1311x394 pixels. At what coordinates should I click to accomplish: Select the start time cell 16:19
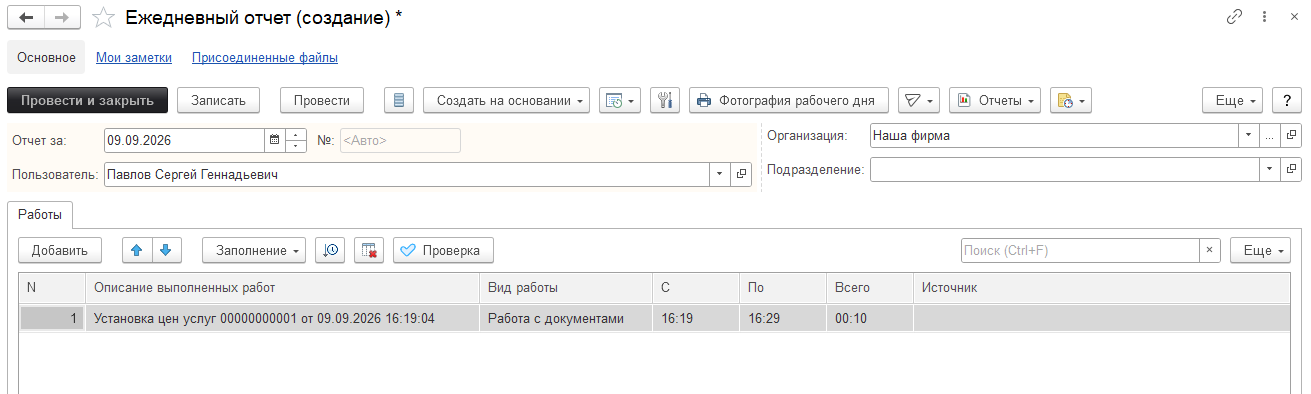pyautogui.click(x=696, y=319)
